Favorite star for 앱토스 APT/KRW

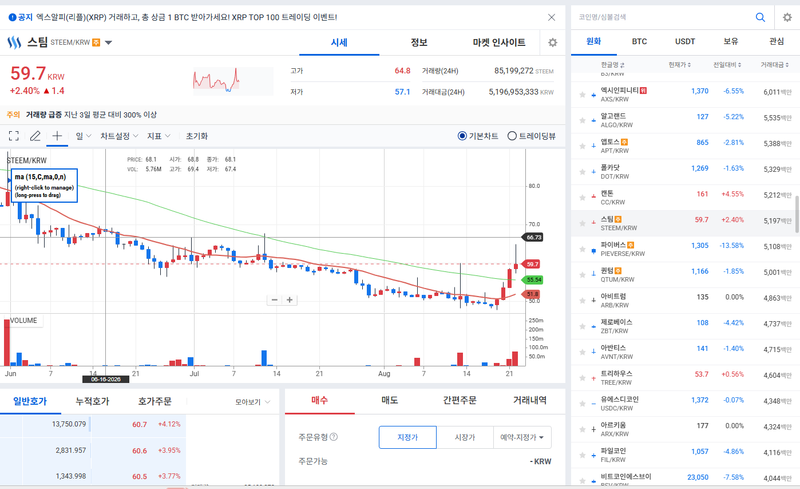point(582,146)
